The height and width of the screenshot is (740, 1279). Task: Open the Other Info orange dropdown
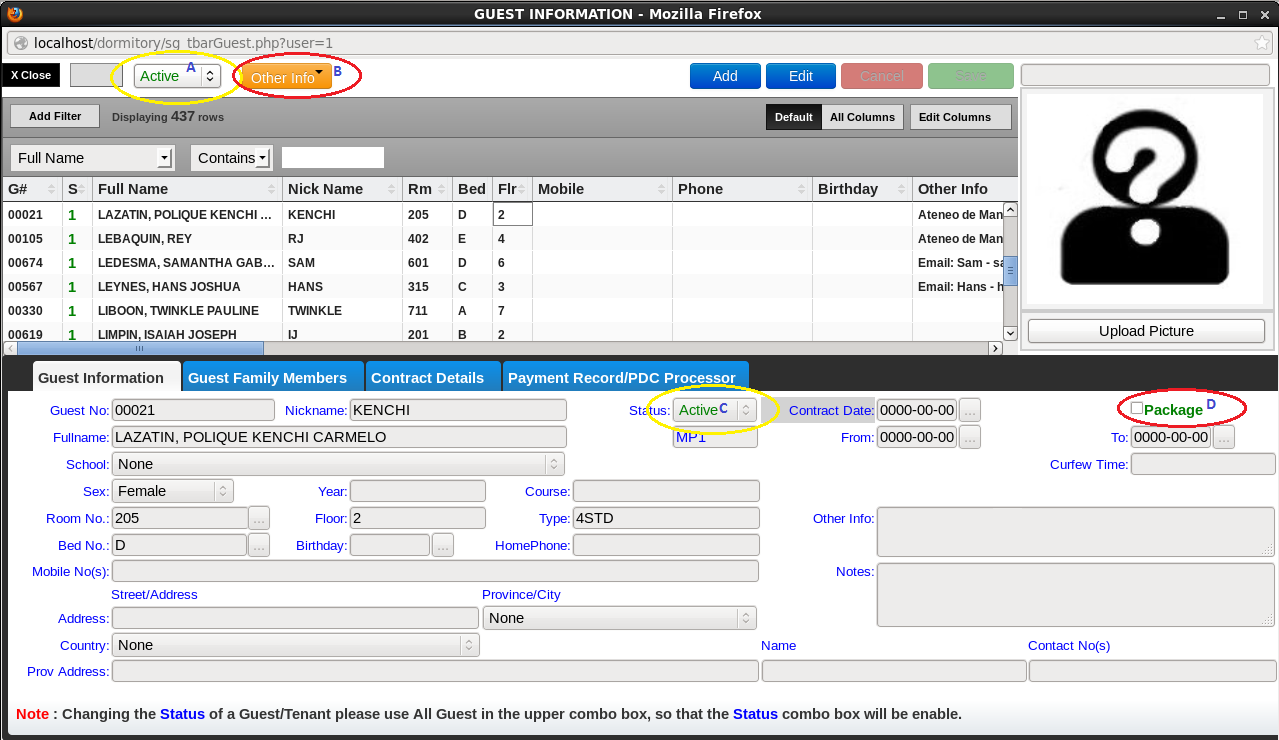(286, 77)
